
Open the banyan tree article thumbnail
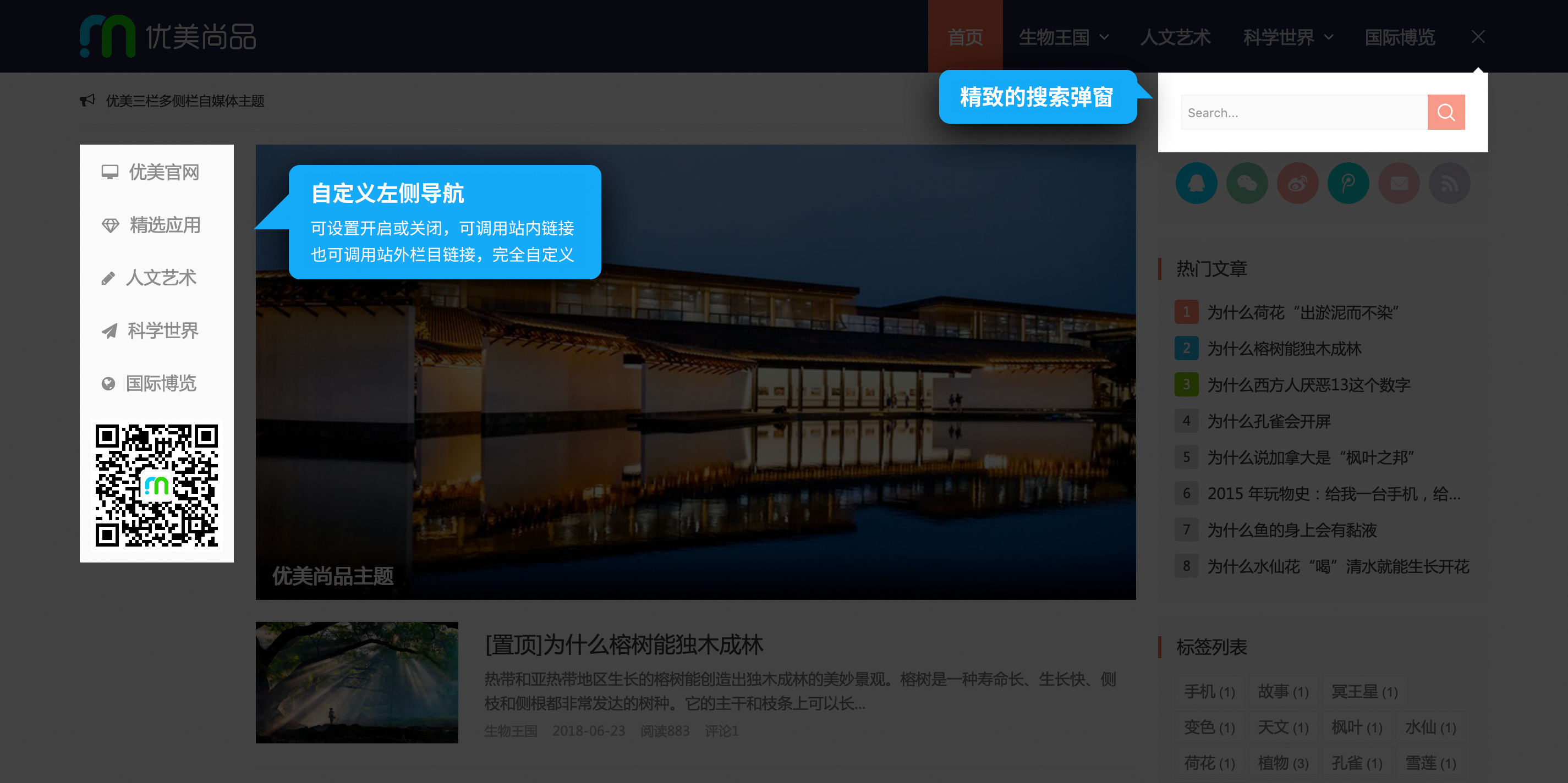357,682
